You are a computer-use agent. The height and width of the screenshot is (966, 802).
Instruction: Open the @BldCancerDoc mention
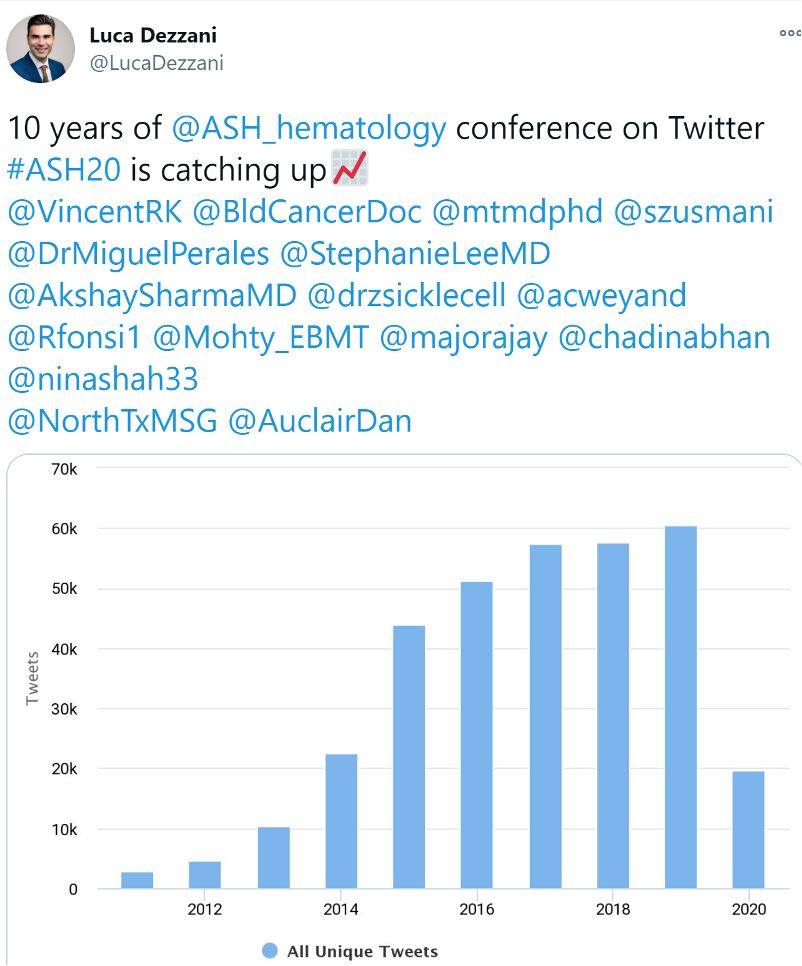click(x=307, y=211)
